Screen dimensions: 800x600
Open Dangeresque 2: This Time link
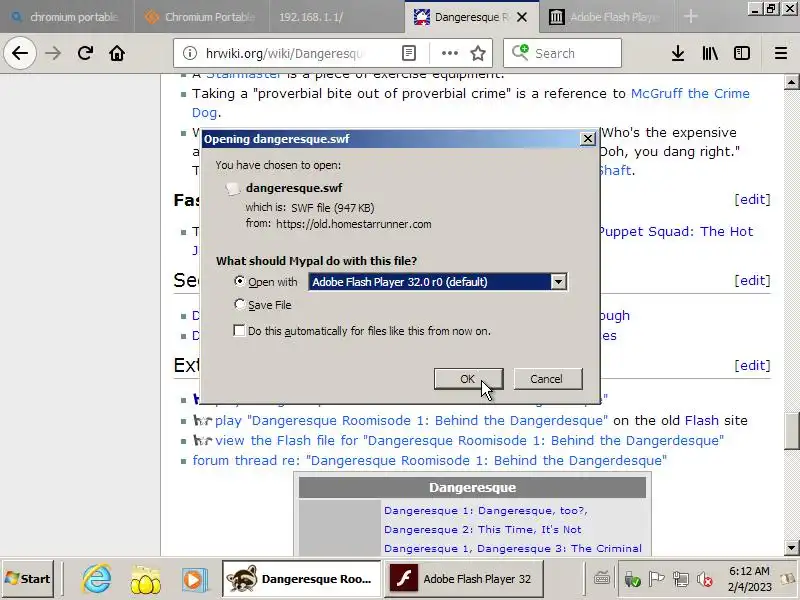point(483,529)
